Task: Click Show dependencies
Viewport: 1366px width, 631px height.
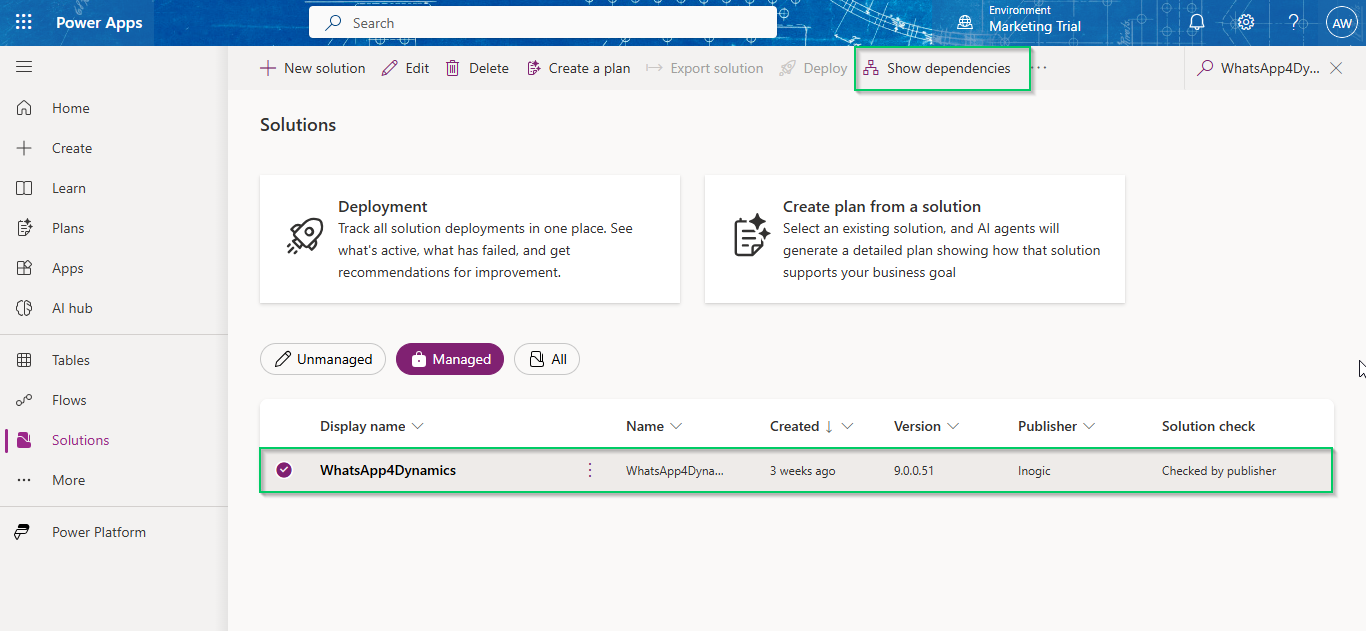Action: pyautogui.click(x=937, y=68)
